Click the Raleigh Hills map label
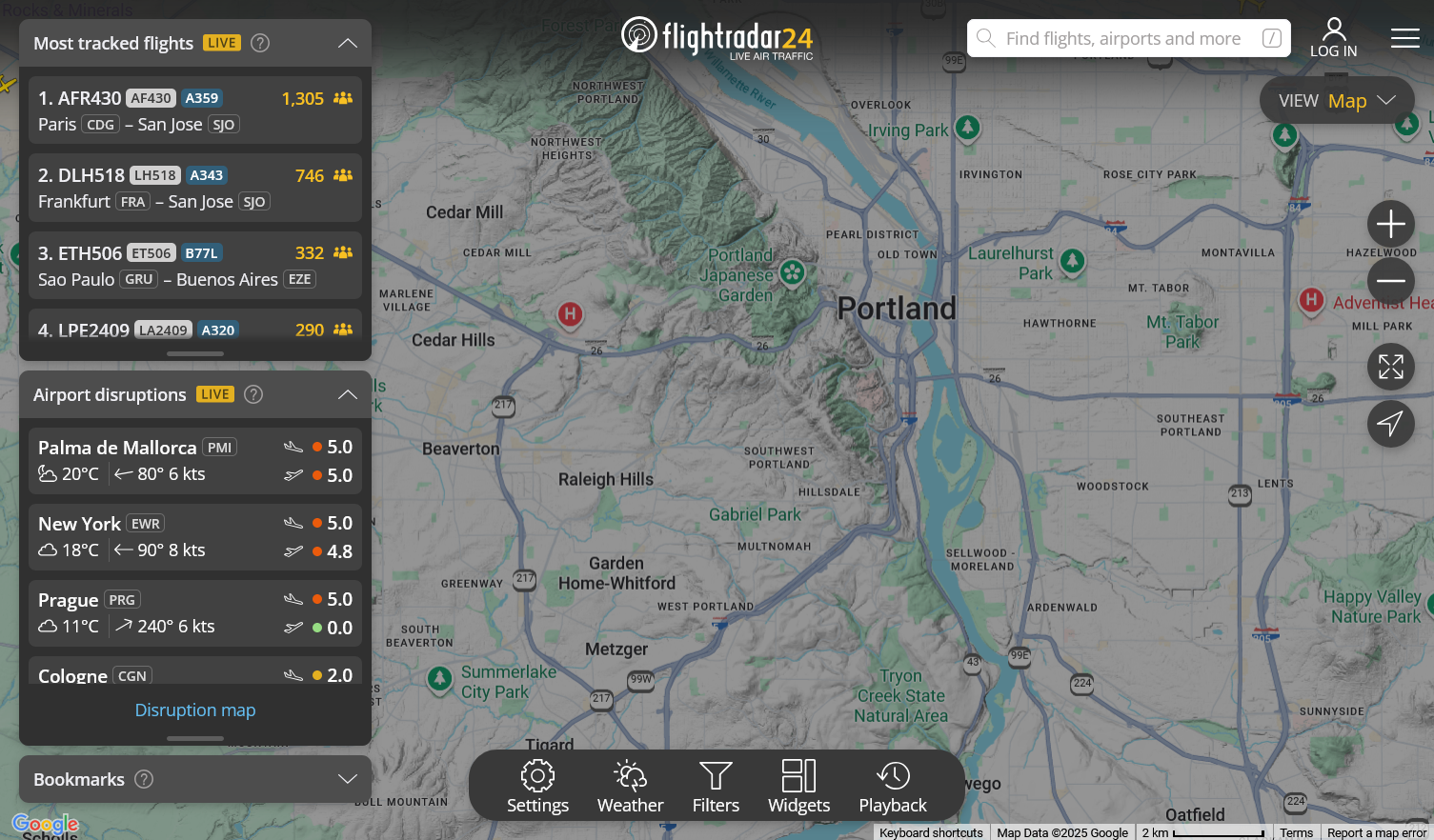Image resolution: width=1434 pixels, height=840 pixels. coord(606,479)
